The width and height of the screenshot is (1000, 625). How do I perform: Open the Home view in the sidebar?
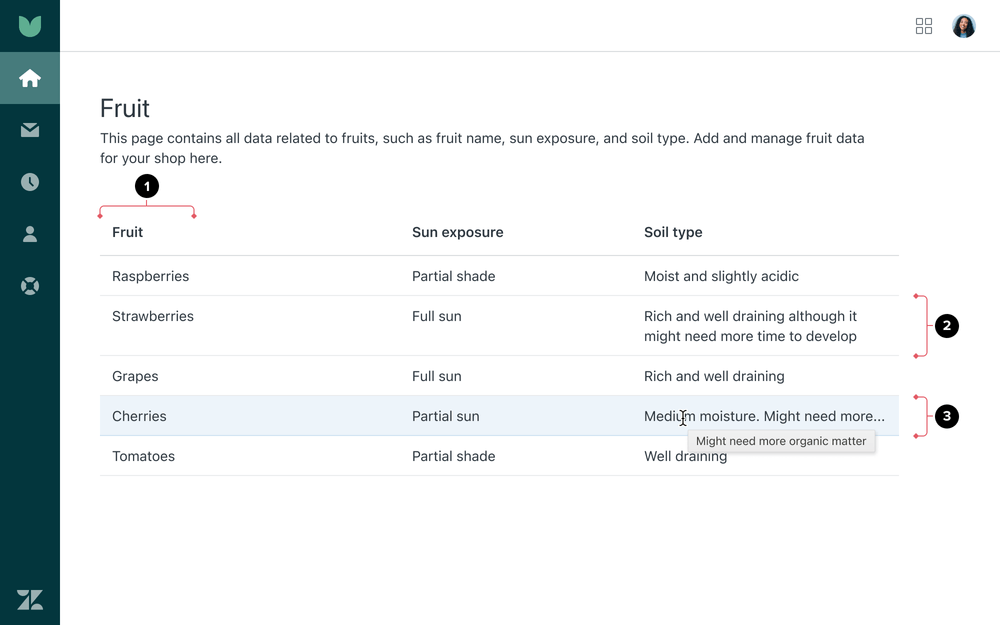click(30, 78)
